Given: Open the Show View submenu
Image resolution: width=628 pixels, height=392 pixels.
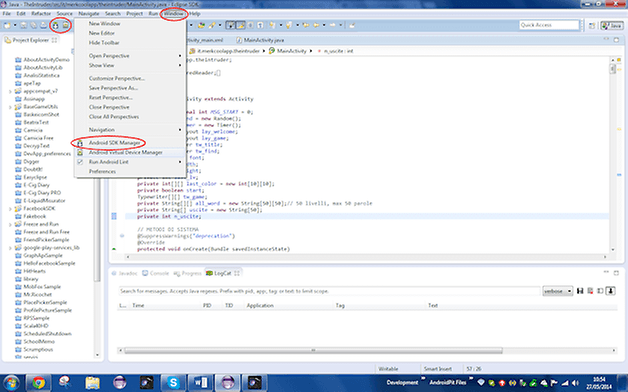Looking at the screenshot, I should tap(130, 65).
